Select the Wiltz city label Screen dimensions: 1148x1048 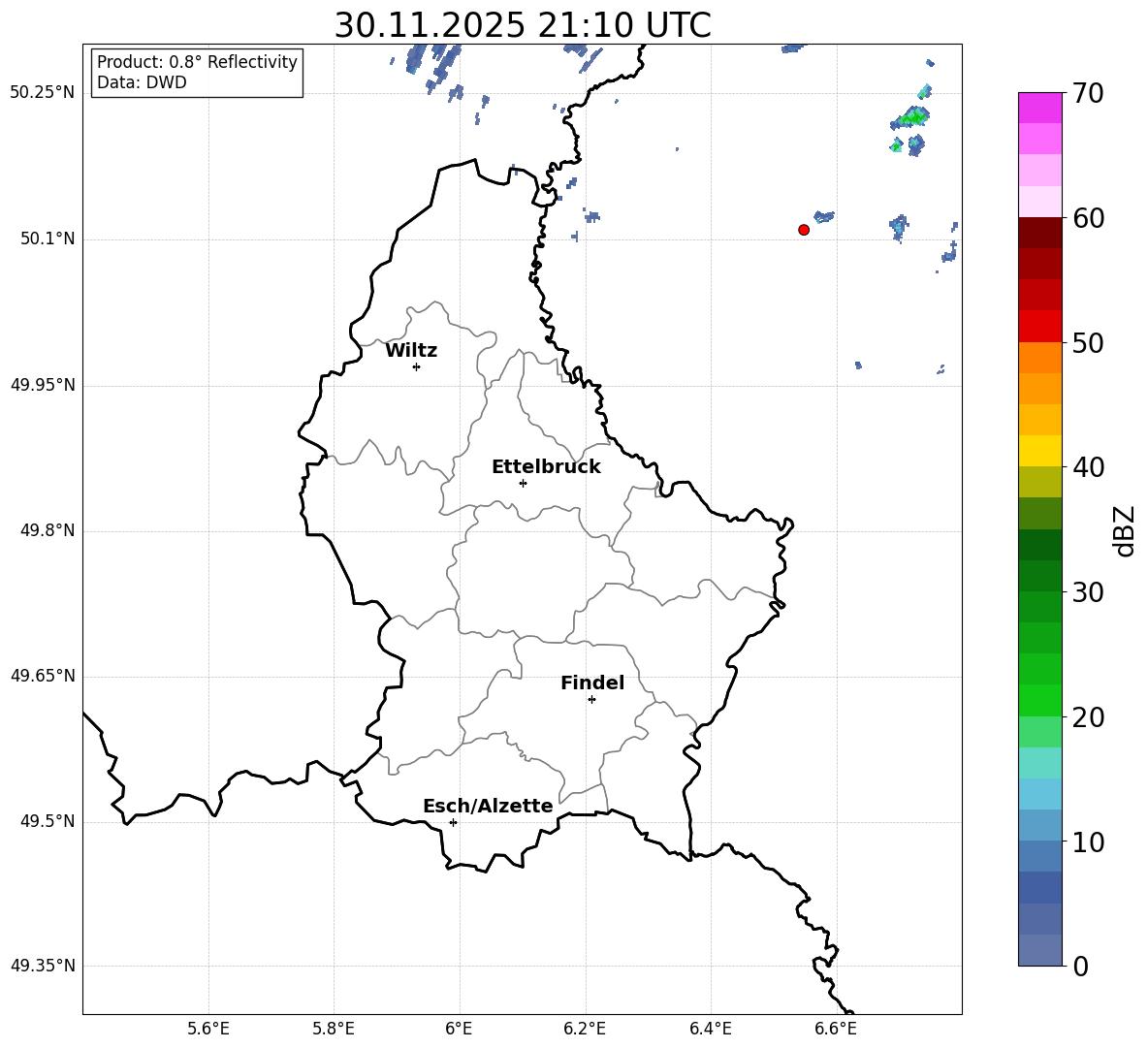(x=411, y=351)
